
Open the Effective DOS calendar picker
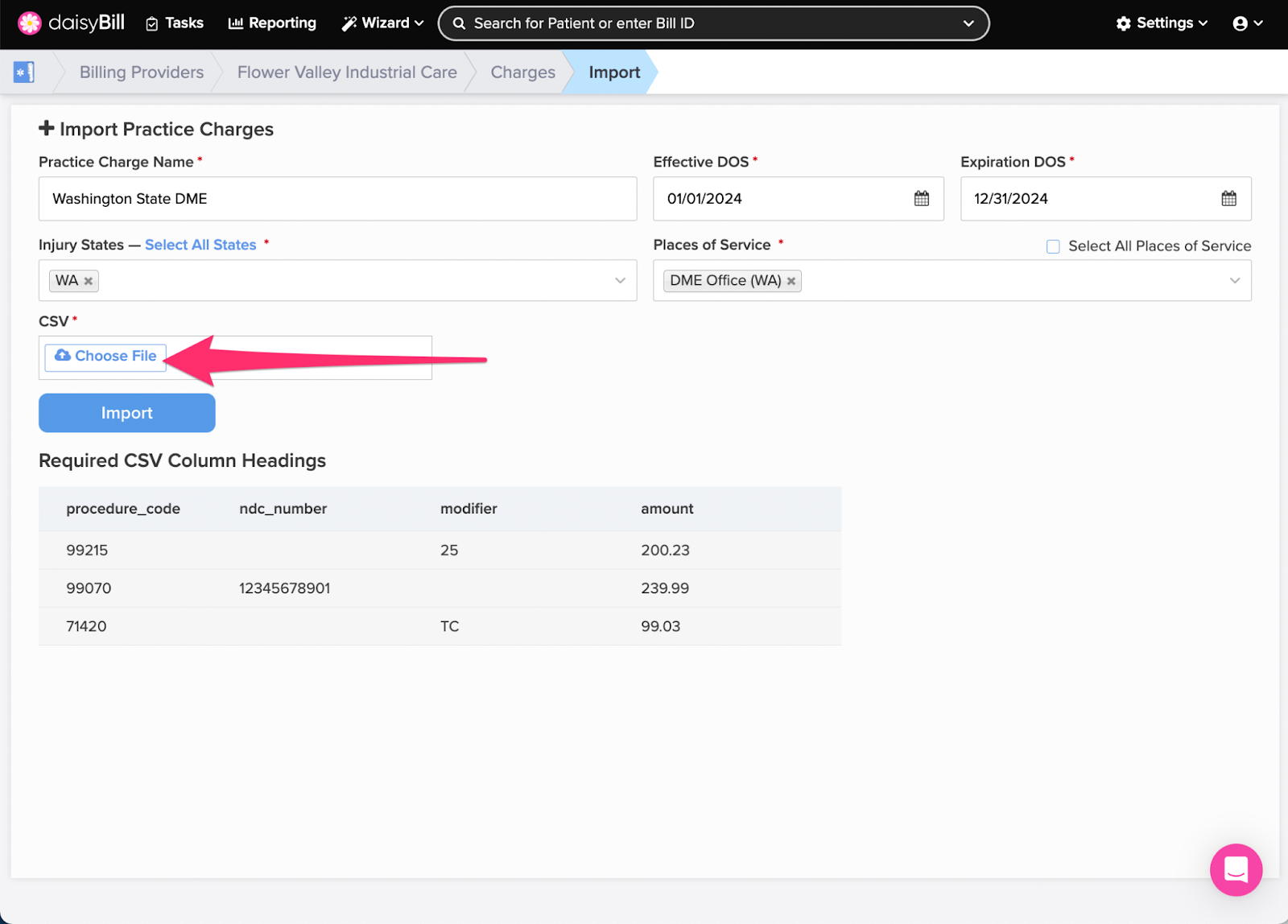tap(922, 199)
